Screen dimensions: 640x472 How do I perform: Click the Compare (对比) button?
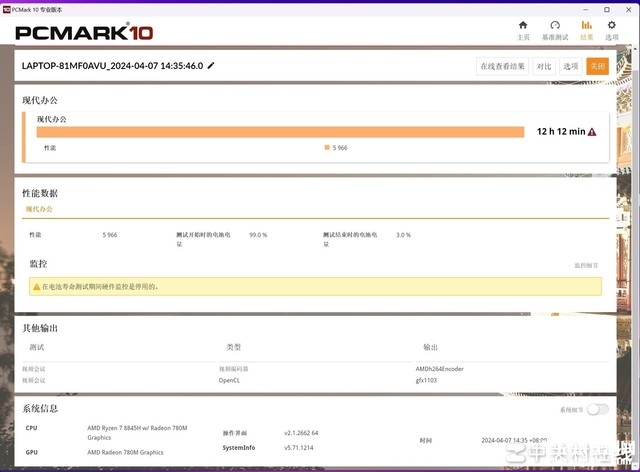pos(544,66)
